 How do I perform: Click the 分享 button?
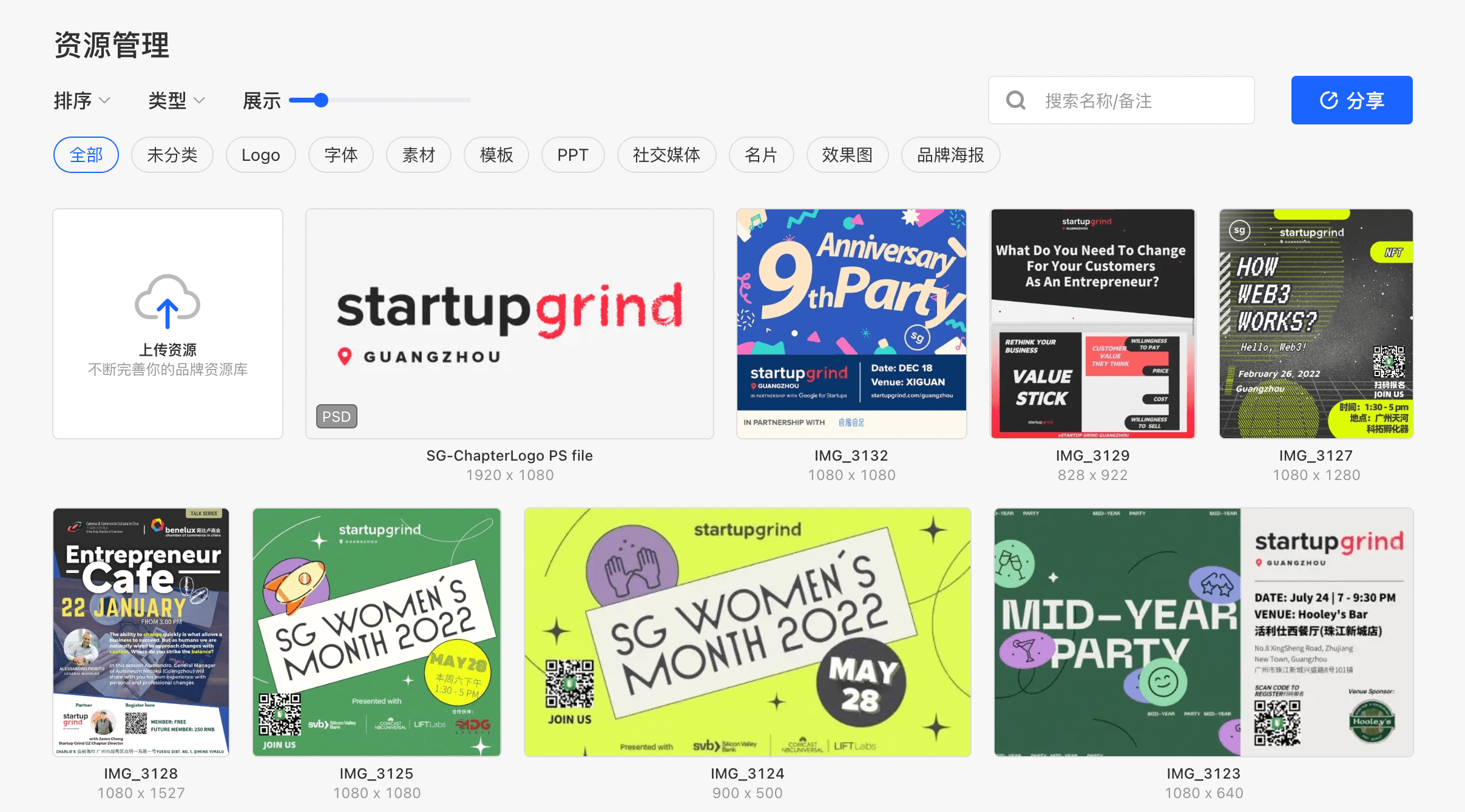[x=1352, y=100]
